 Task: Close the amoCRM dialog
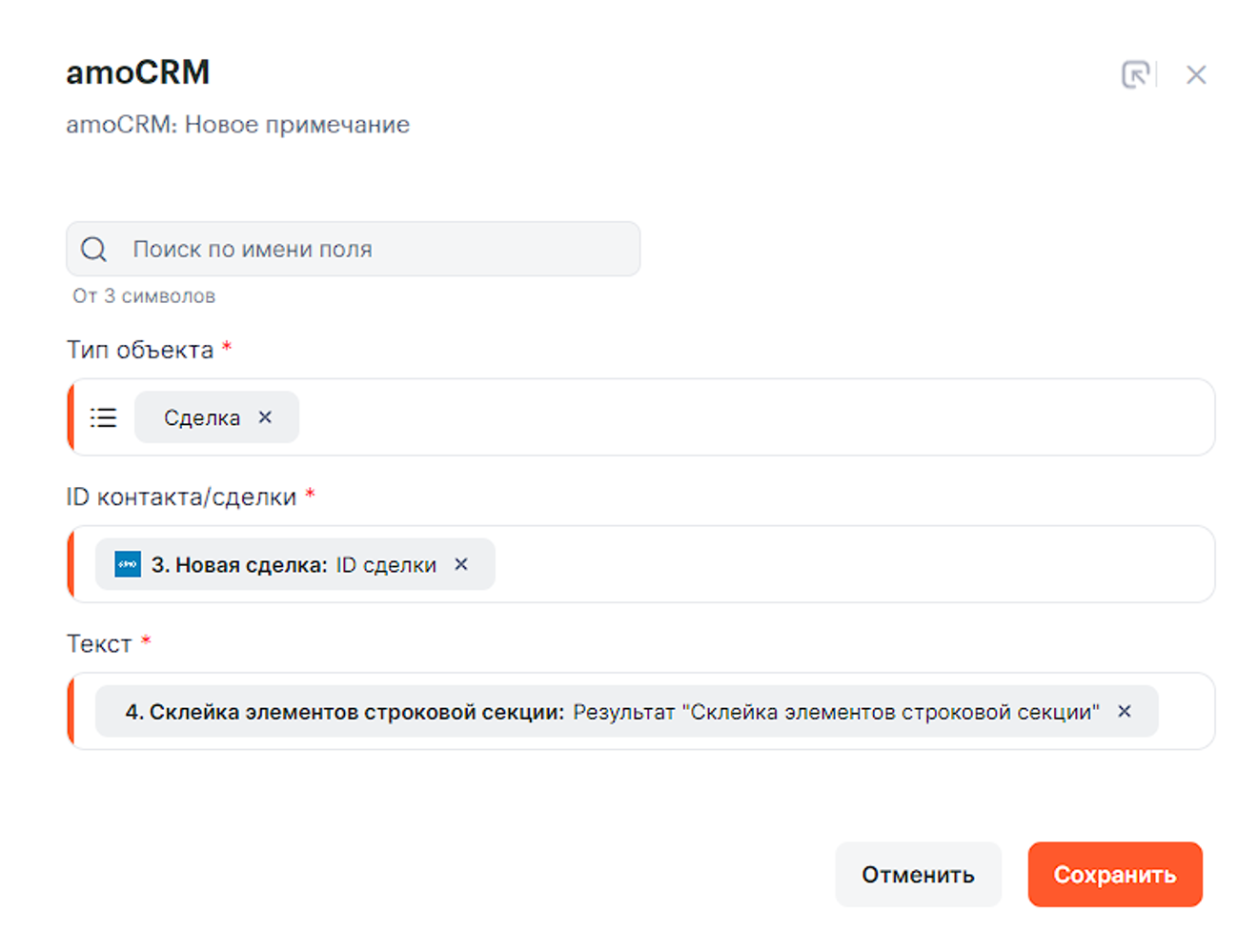[x=1196, y=74]
